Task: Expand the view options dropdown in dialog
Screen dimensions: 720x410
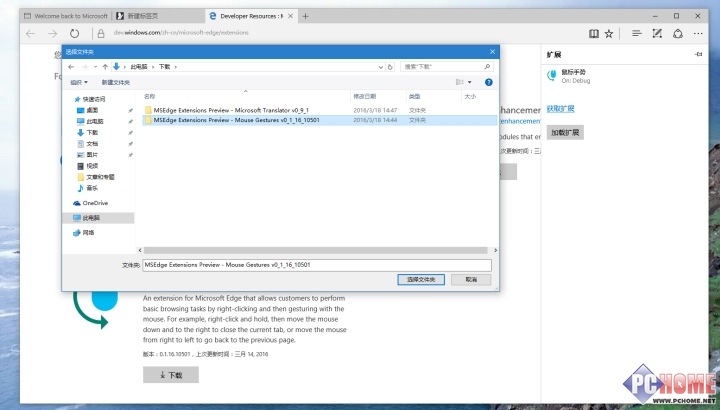Action: click(x=470, y=82)
